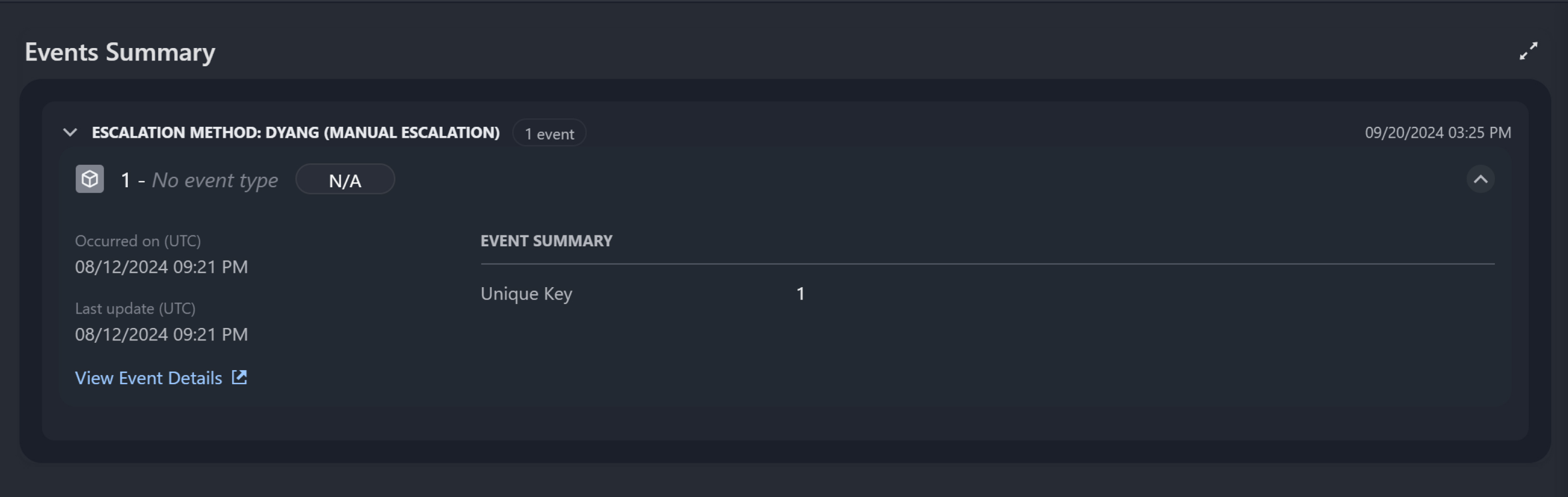Select the Escalation Method: DYANG header text
This screenshot has width=1568, height=497.
(295, 133)
